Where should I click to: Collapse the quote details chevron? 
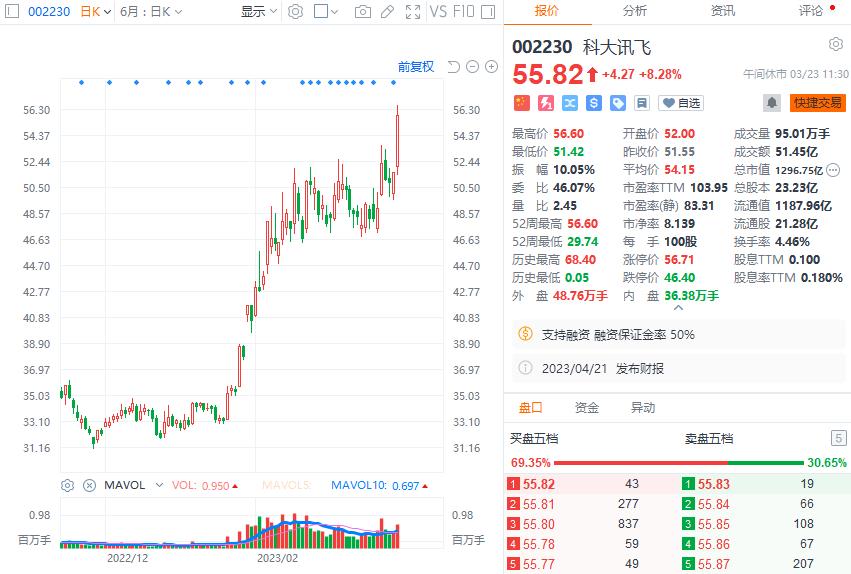(678, 308)
